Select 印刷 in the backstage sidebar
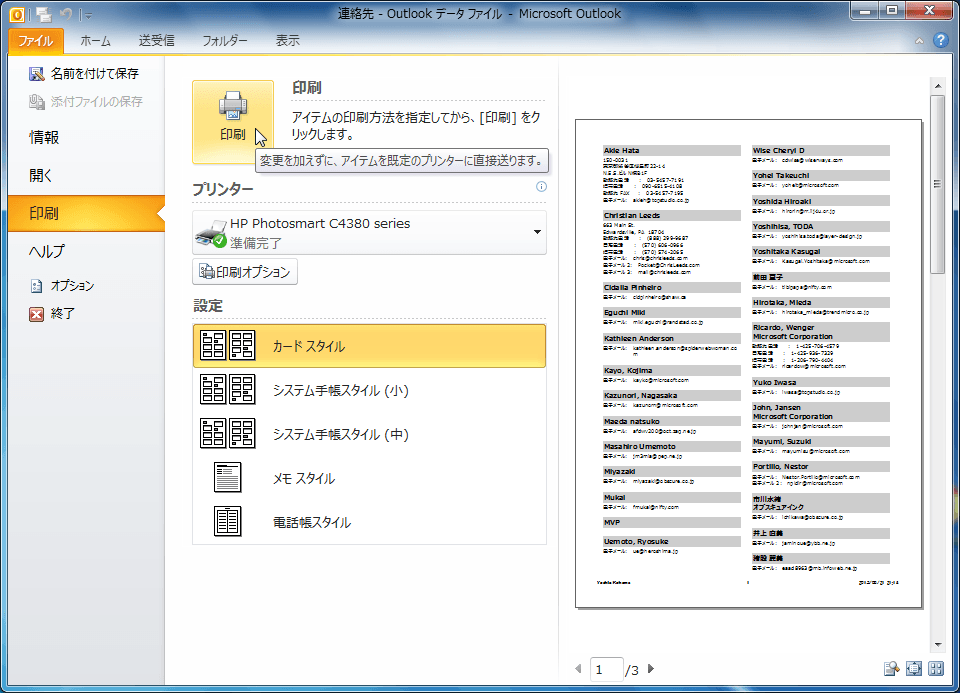The width and height of the screenshot is (960, 693). (86, 213)
